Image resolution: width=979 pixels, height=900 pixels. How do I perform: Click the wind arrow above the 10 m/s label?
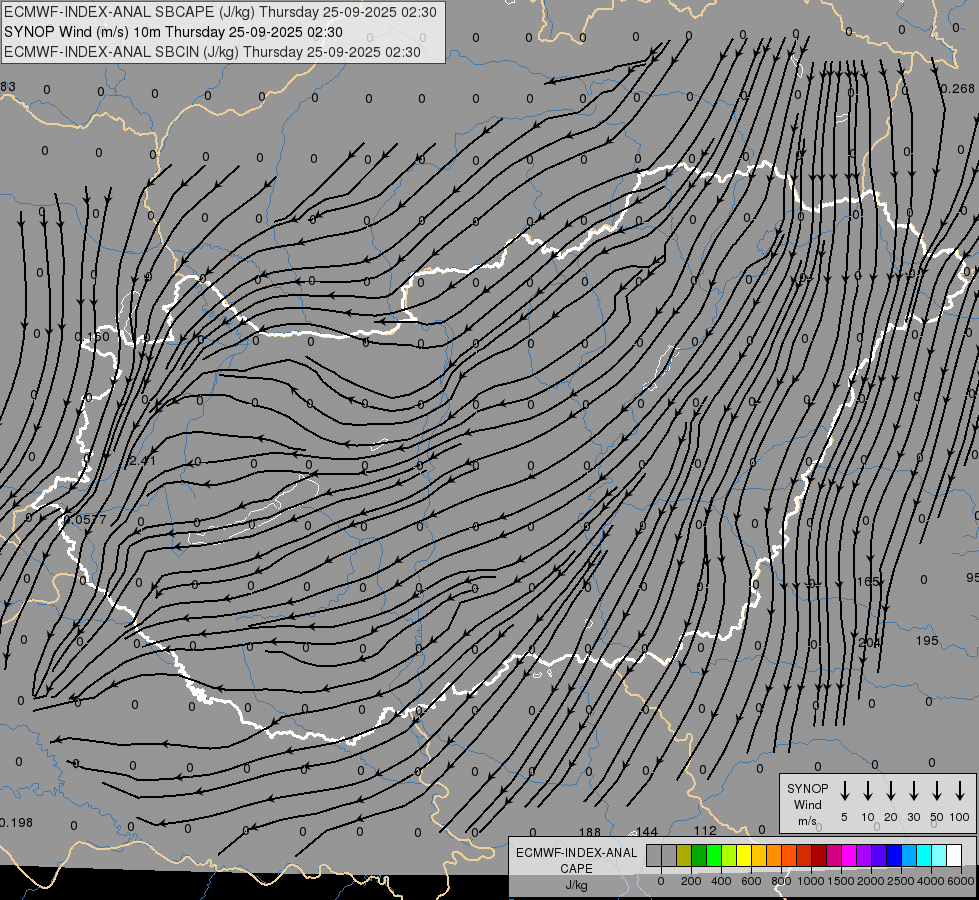[868, 791]
